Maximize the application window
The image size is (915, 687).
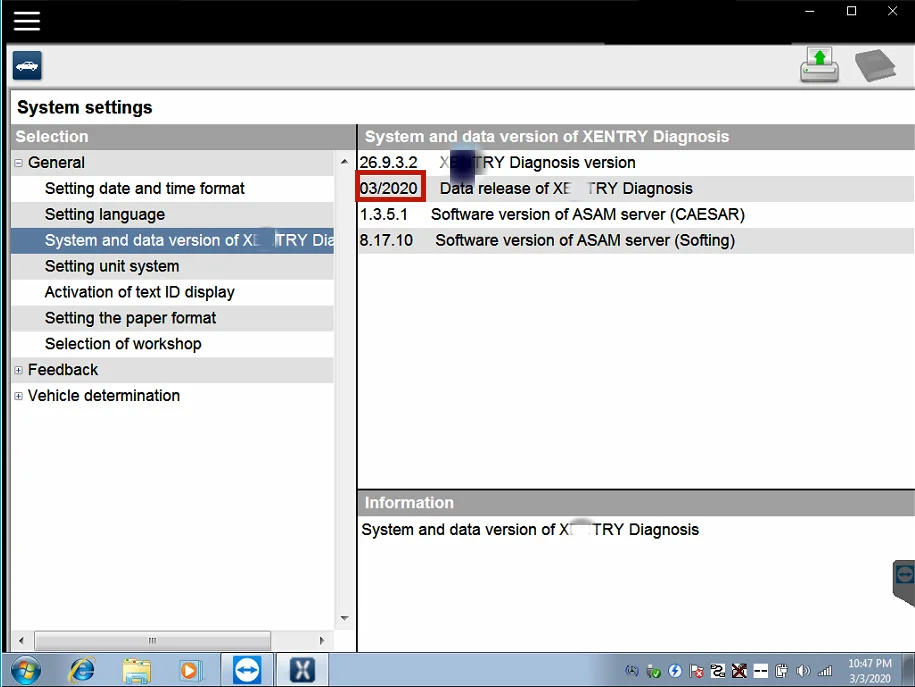[x=851, y=11]
